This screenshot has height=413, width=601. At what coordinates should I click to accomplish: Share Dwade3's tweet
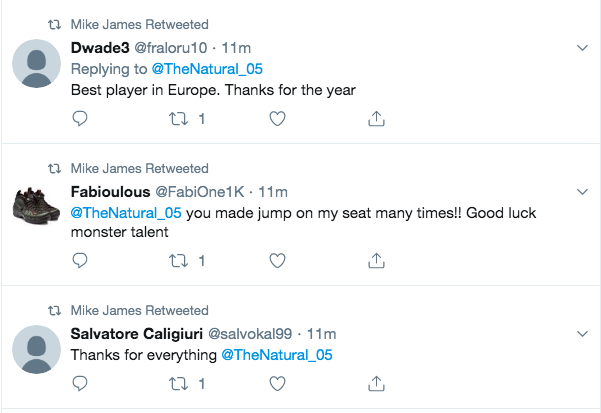point(377,119)
